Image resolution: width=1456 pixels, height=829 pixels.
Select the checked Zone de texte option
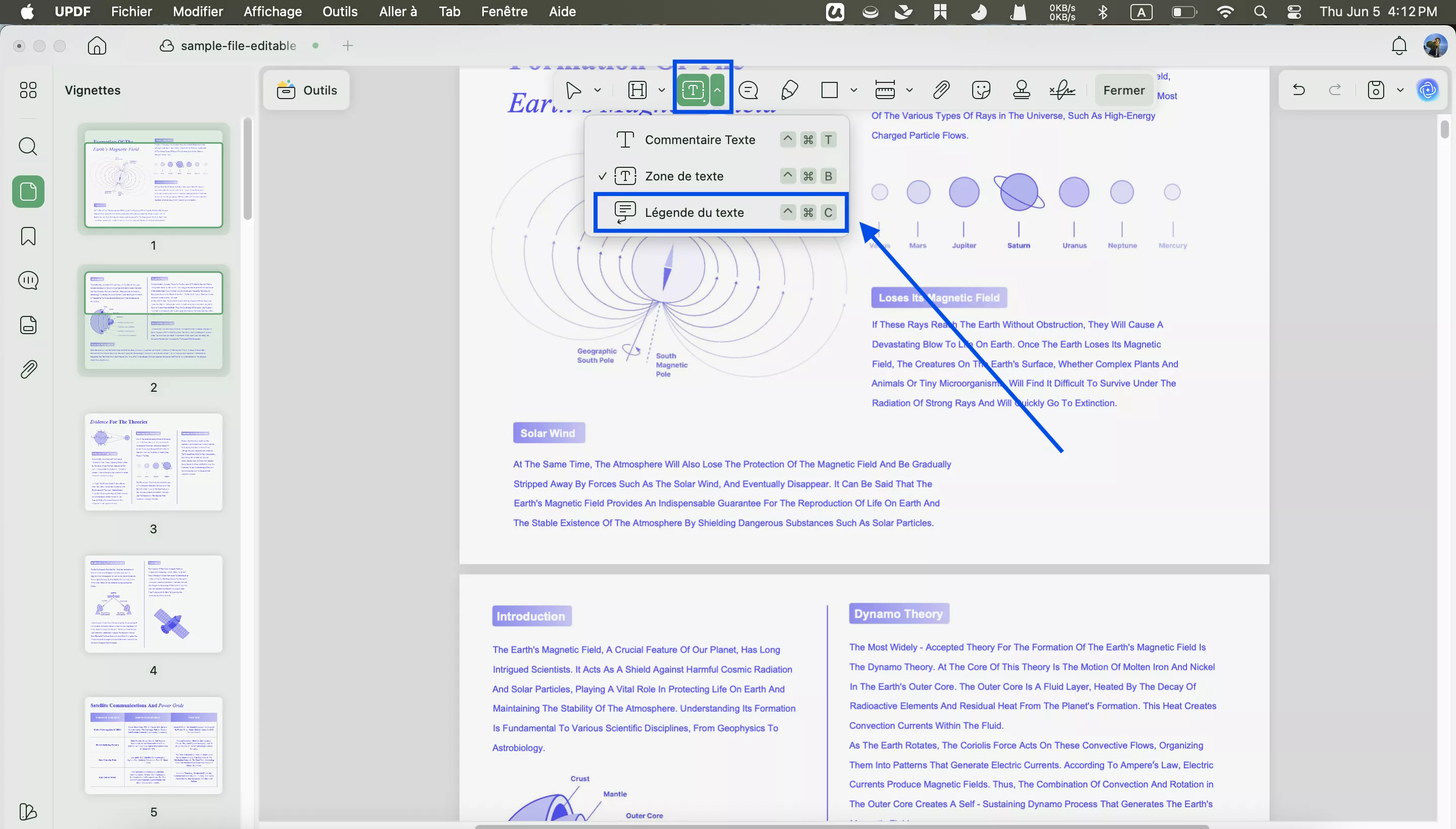tap(717, 176)
